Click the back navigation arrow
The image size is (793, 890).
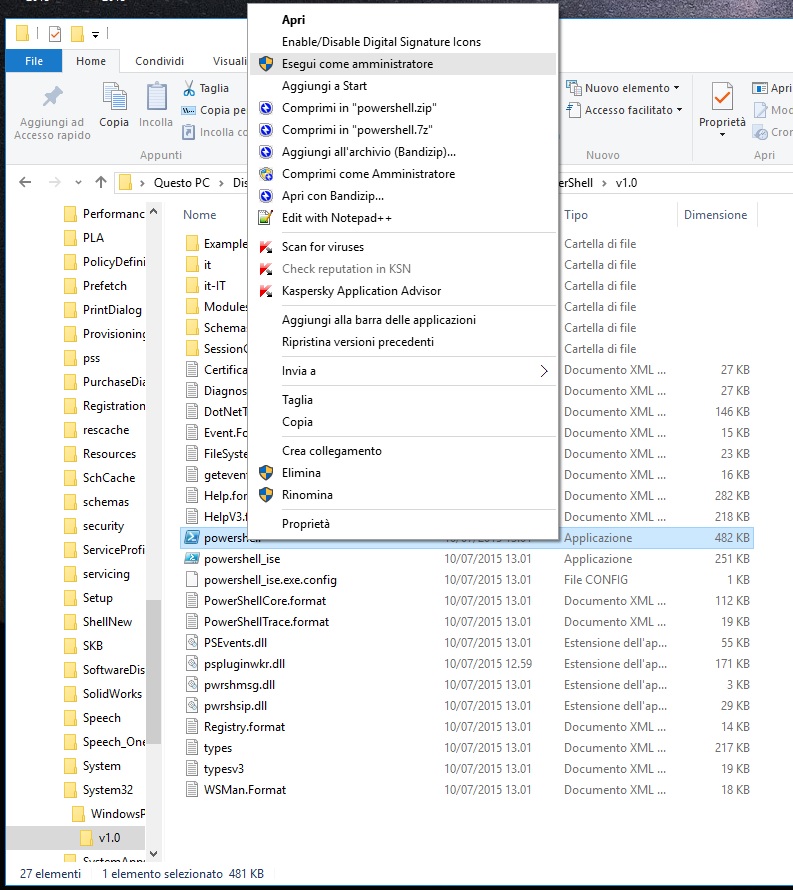point(26,183)
